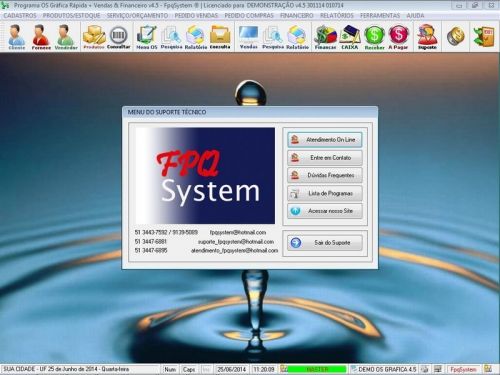Viewport: 500px width, 375px height.
Task: Click the date 25/06/2014 in status bar
Action: point(231,369)
